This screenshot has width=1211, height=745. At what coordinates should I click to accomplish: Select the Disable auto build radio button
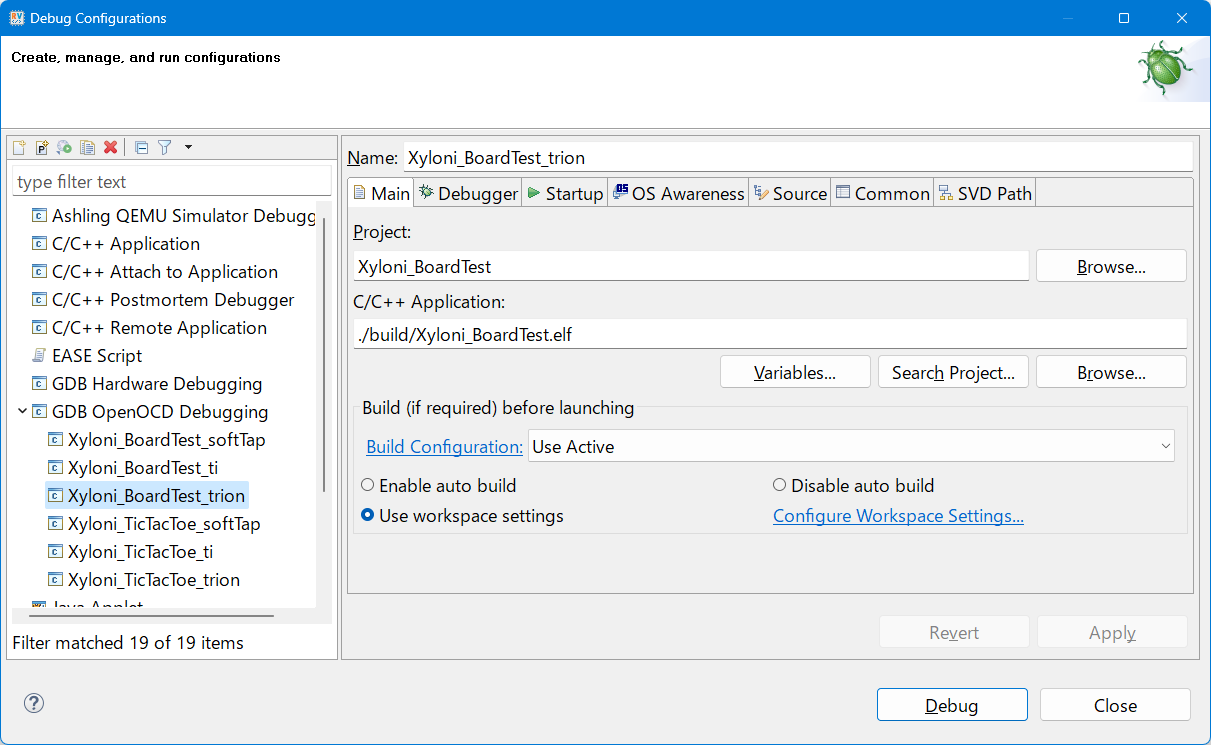pyautogui.click(x=780, y=485)
